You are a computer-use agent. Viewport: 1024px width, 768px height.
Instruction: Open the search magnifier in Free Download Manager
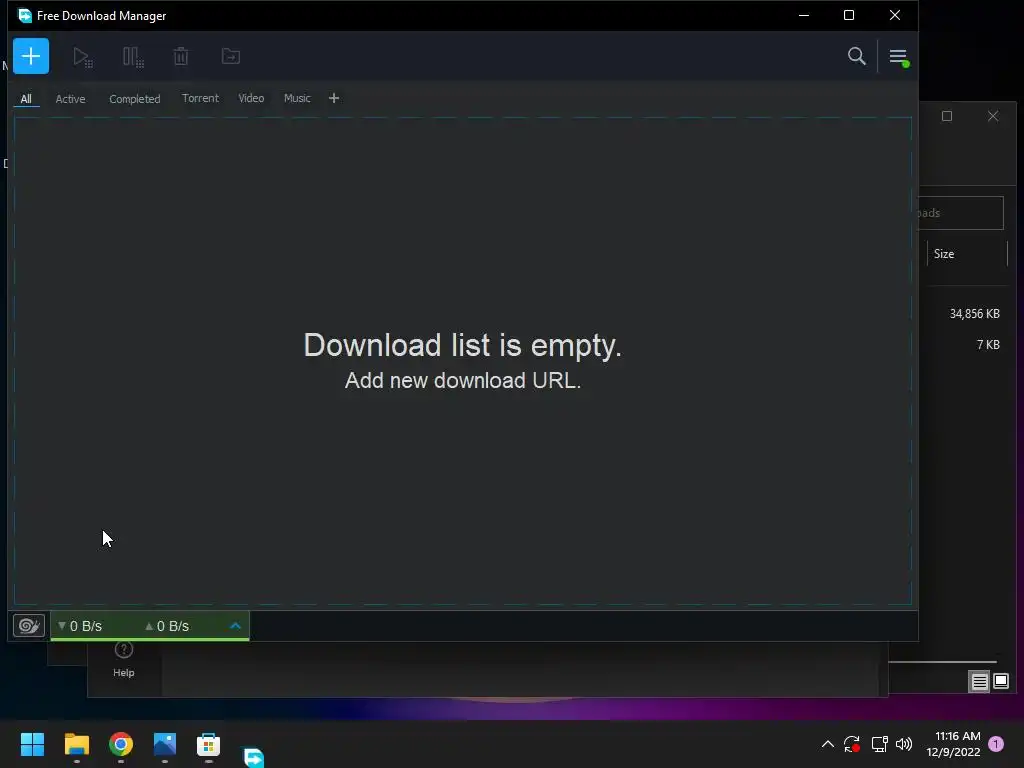(857, 56)
